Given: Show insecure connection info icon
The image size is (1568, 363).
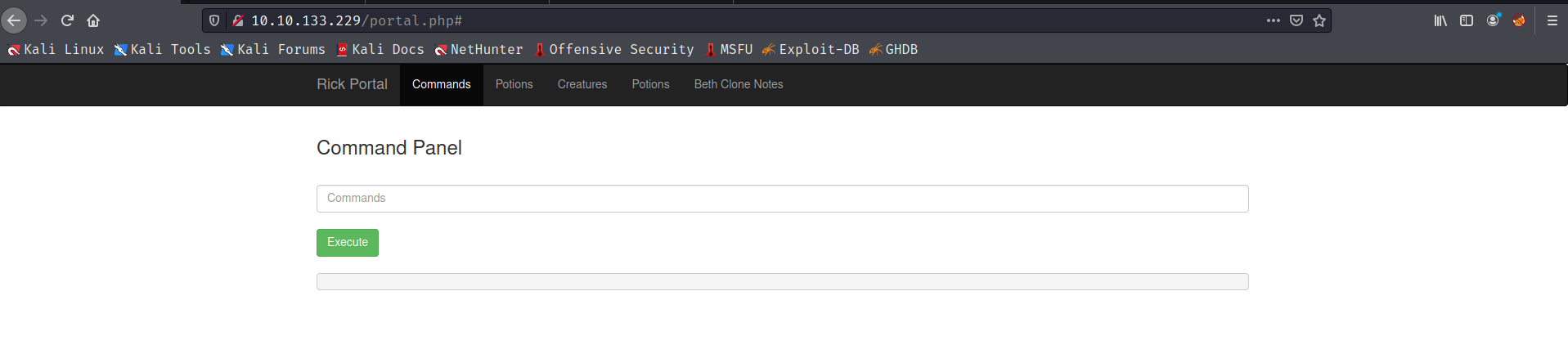Looking at the screenshot, I should [238, 20].
